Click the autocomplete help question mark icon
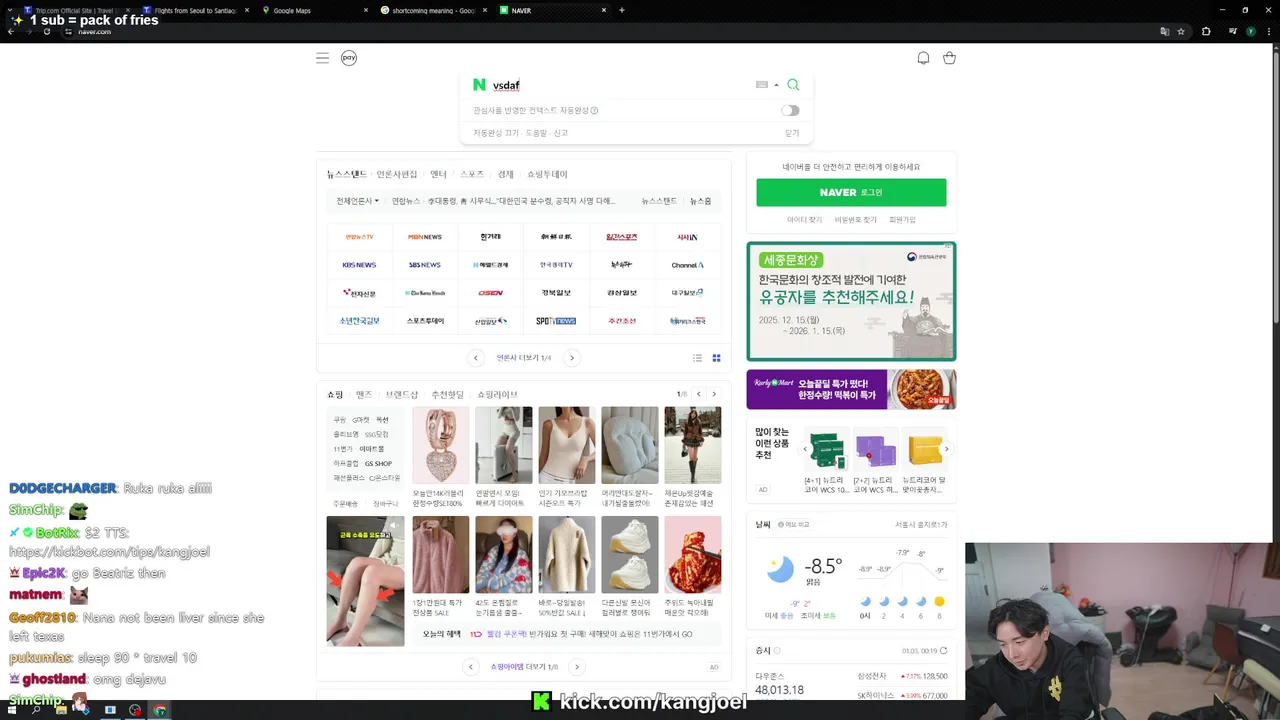Screen dimensions: 1280x720 coord(594,111)
